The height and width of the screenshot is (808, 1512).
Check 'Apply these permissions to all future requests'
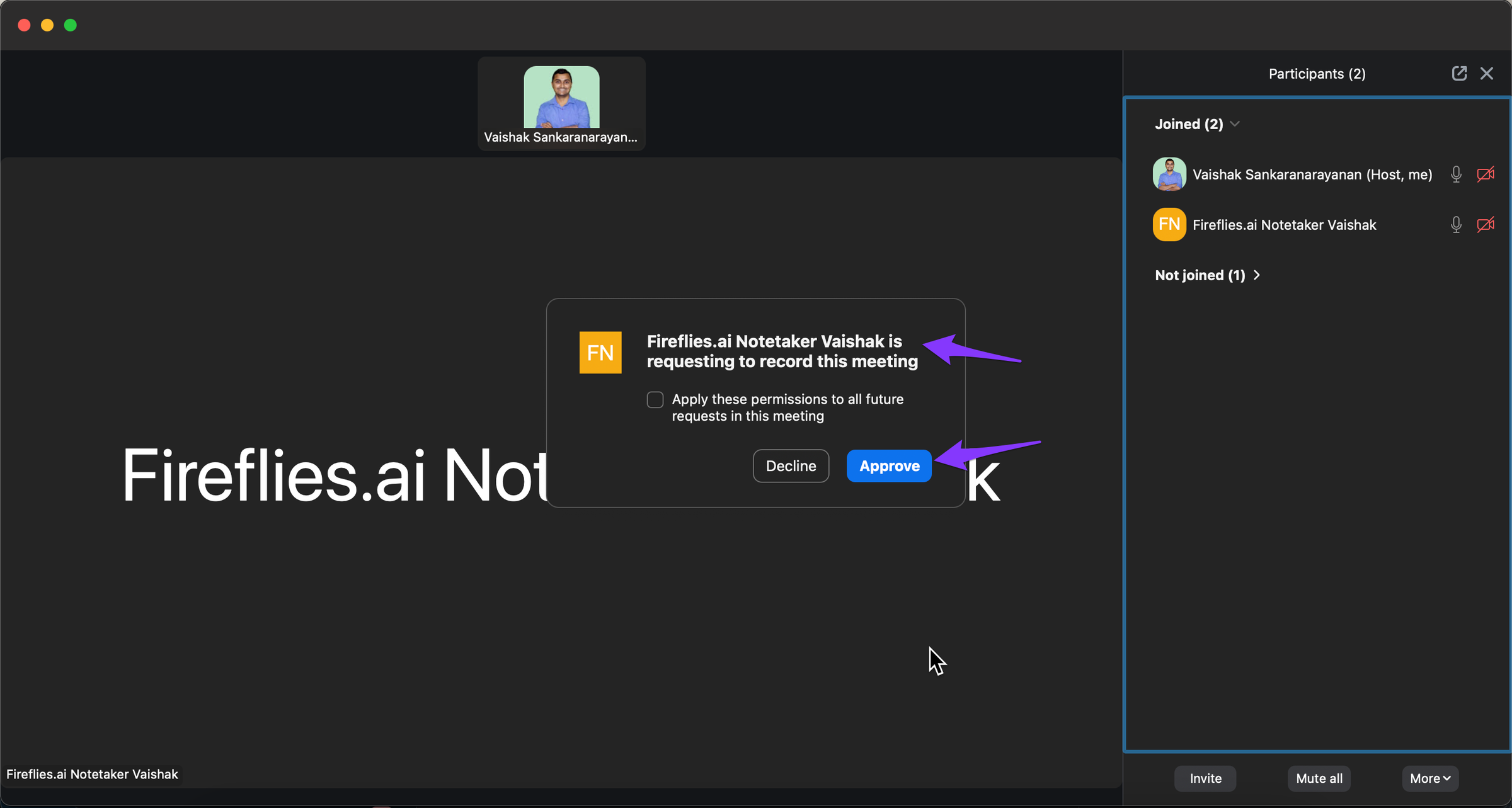[x=655, y=399]
